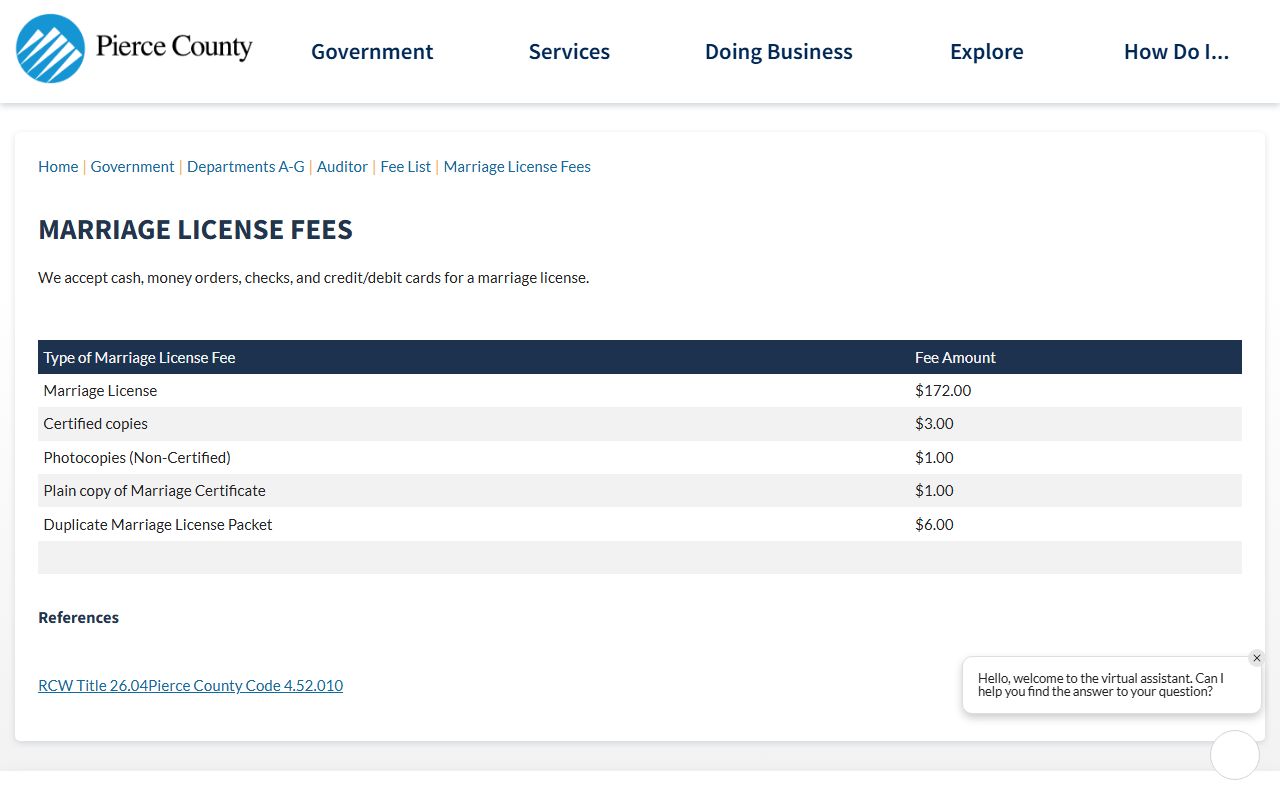Click the MARRIAGE LICENSE FEES heading
The height and width of the screenshot is (800, 1280).
[x=195, y=230]
